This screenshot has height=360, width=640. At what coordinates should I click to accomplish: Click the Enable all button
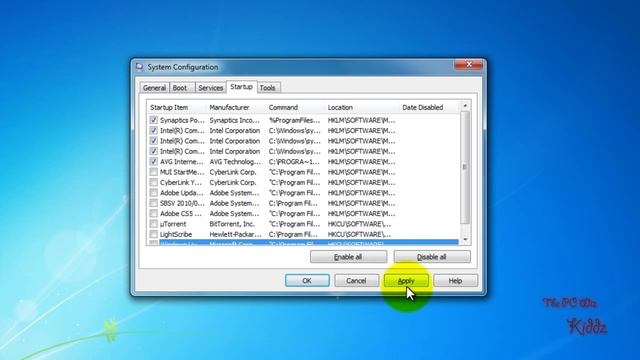click(x=348, y=257)
